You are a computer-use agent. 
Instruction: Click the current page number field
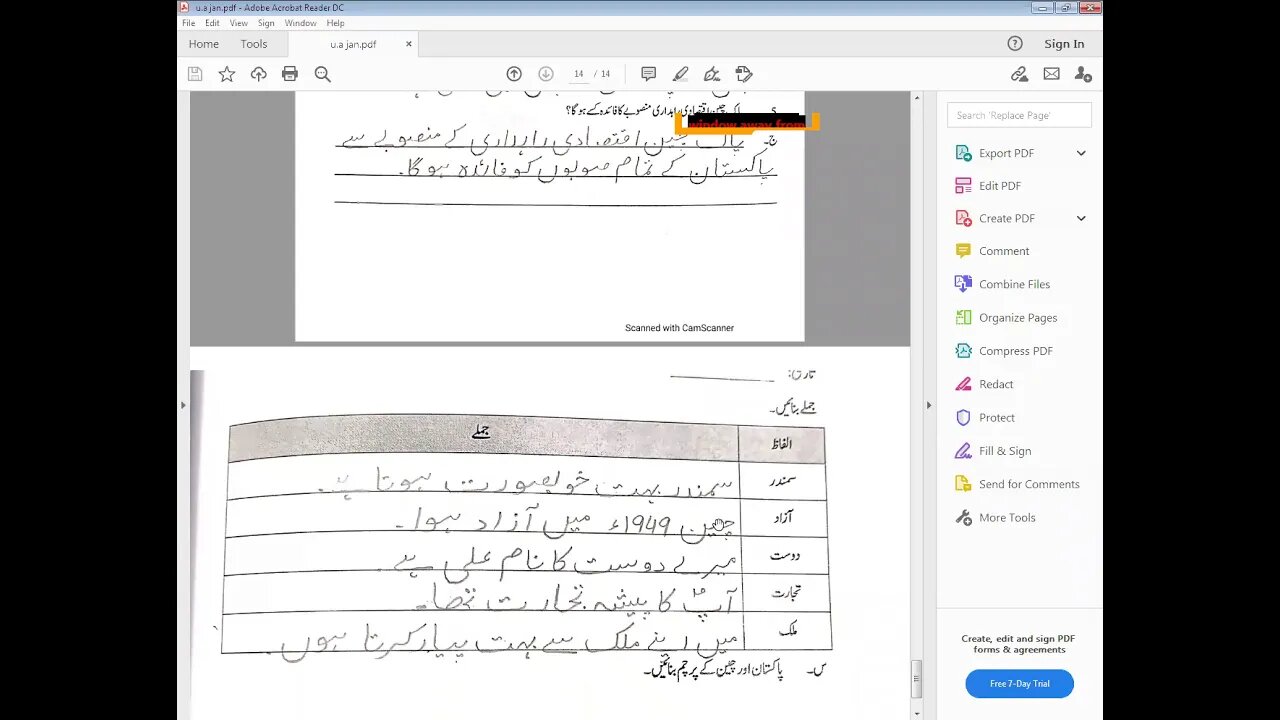(578, 74)
